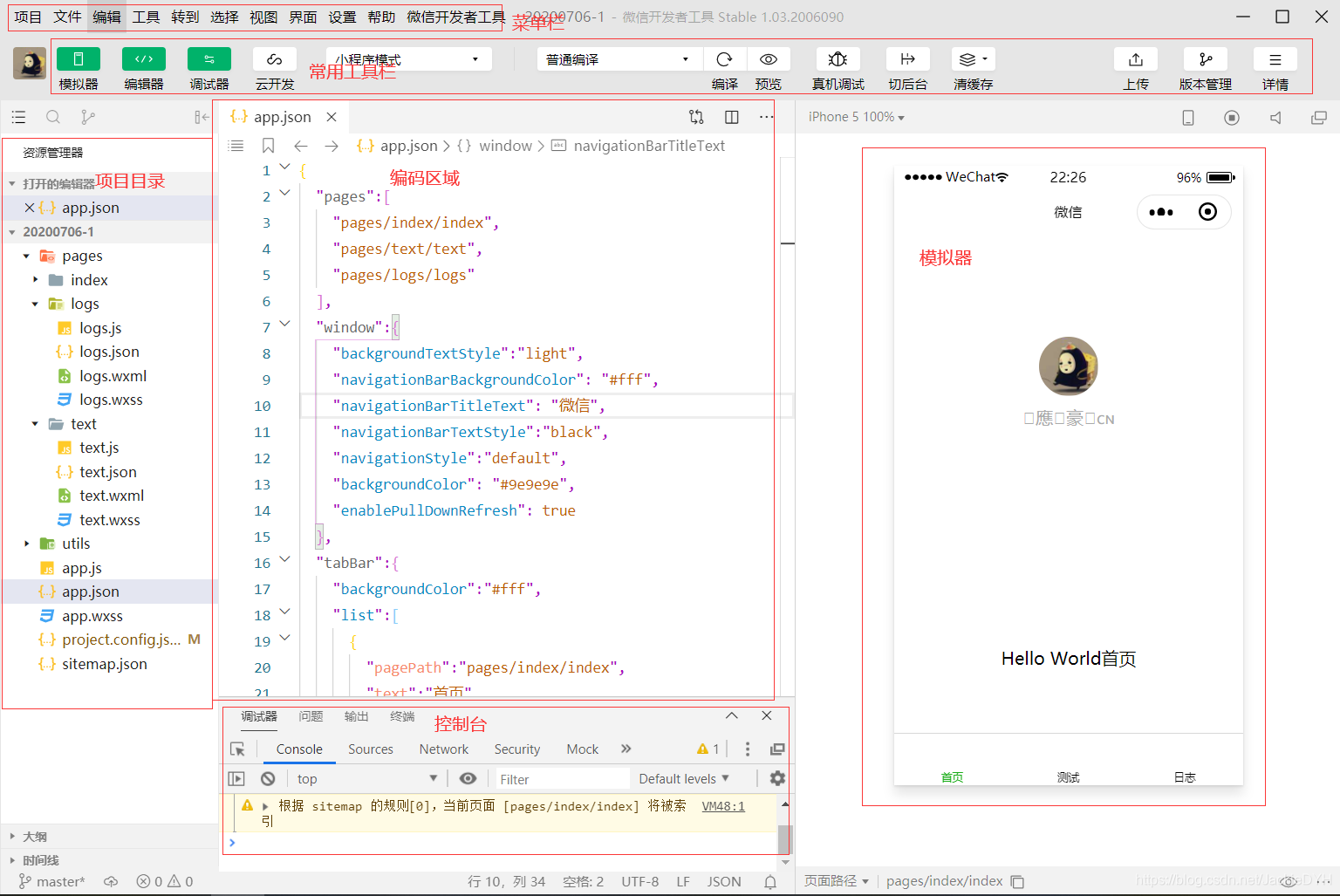Click the 编译 compile refresh icon
The image size is (1340, 896).
click(x=724, y=59)
